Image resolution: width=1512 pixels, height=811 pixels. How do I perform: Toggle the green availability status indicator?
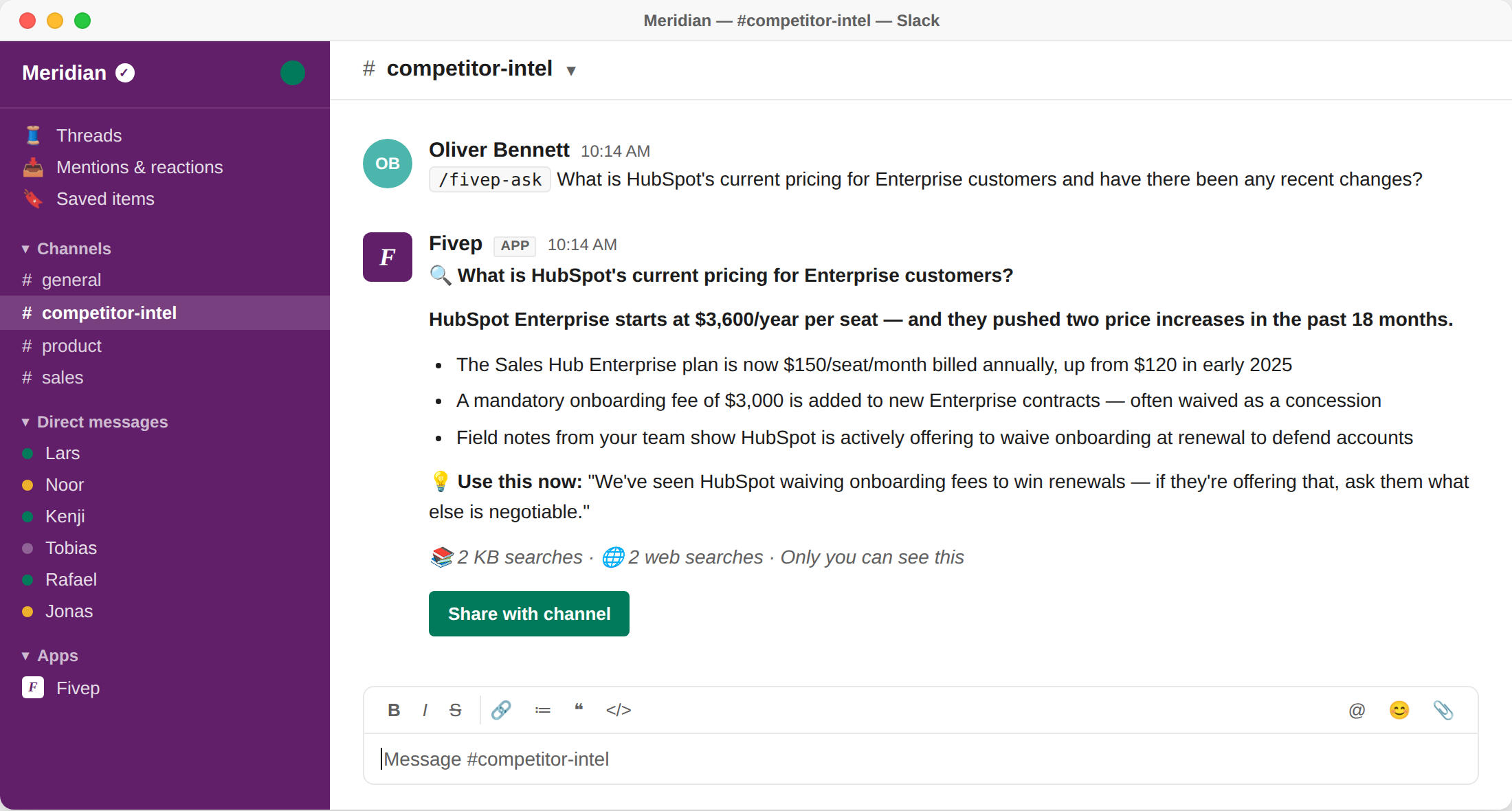pos(293,73)
